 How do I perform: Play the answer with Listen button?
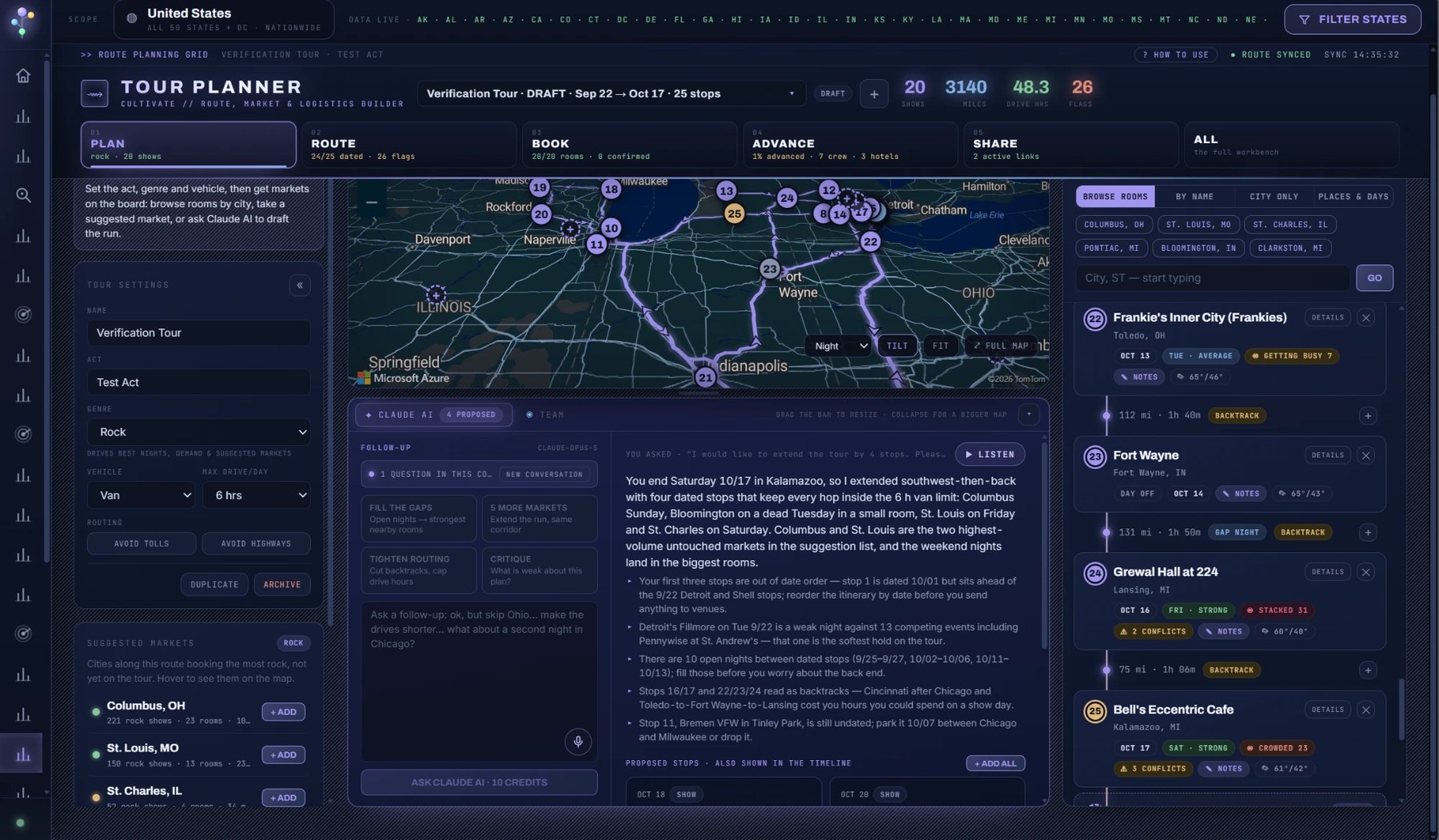tap(990, 454)
